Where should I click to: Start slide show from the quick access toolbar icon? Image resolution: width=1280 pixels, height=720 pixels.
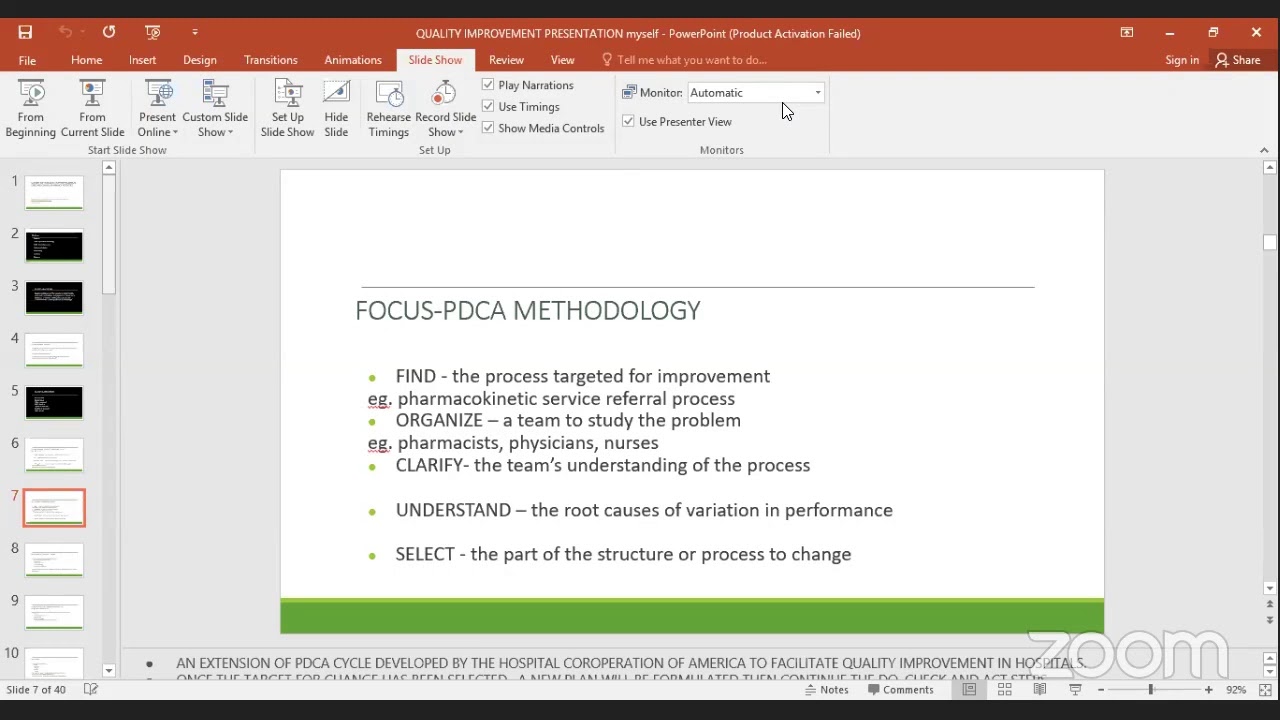click(152, 33)
